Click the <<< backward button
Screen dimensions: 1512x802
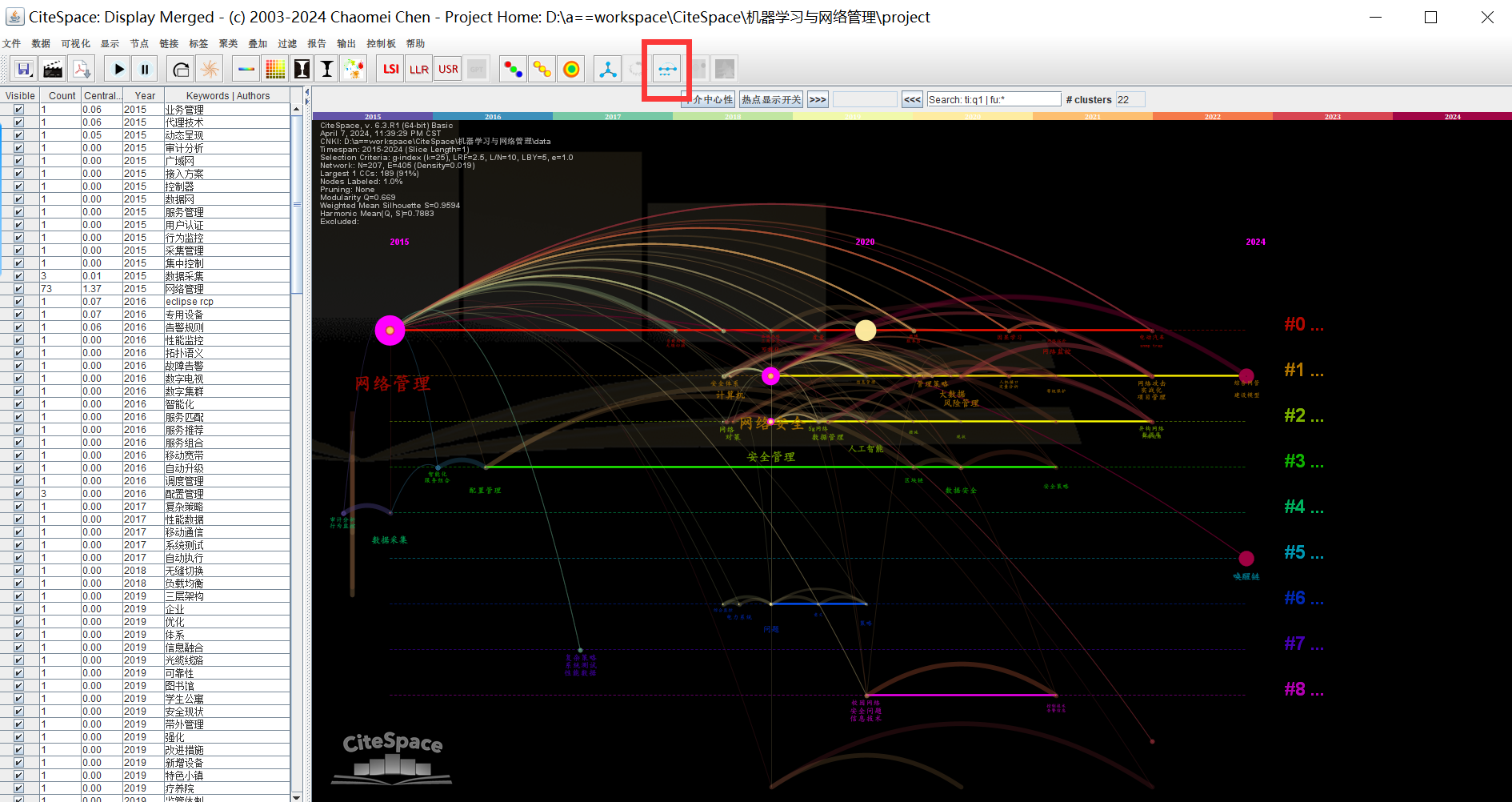[912, 99]
